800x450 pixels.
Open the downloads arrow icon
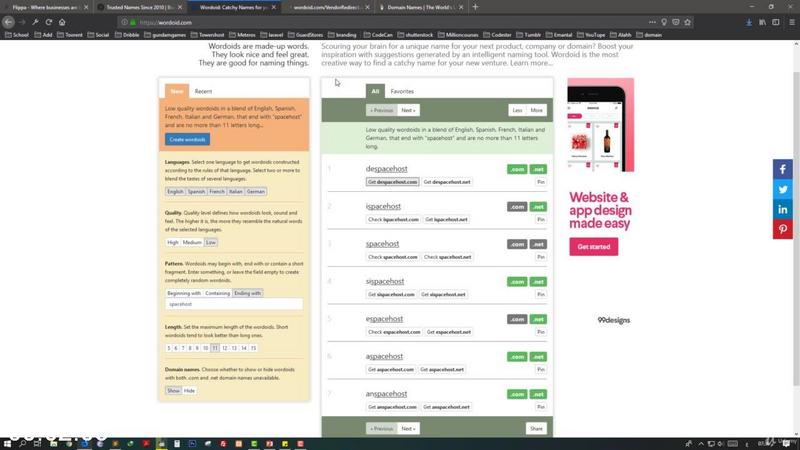pos(749,22)
